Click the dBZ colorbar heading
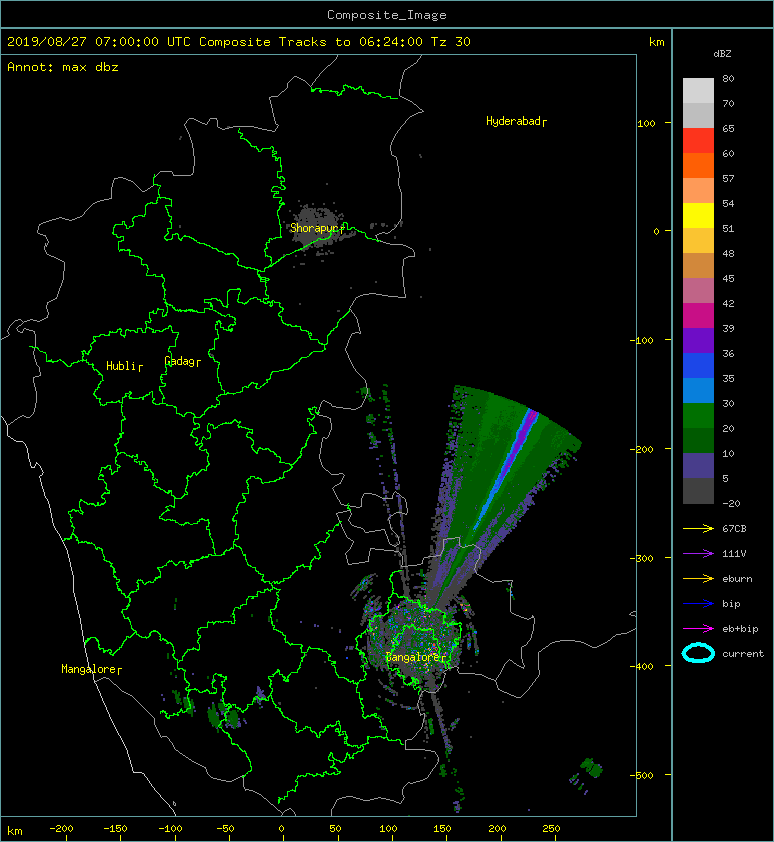 coord(722,54)
